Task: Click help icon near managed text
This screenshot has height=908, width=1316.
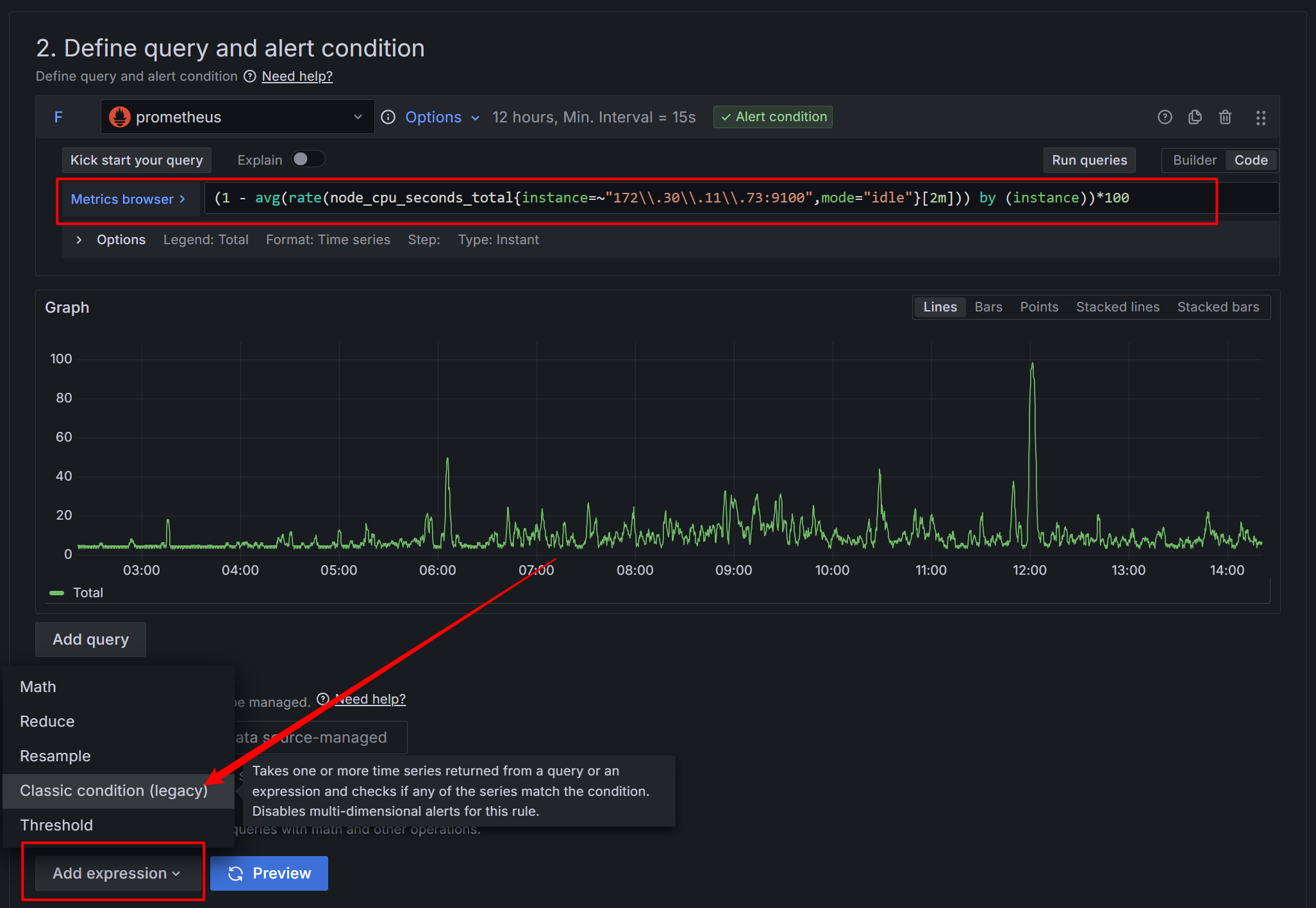Action: pos(323,699)
